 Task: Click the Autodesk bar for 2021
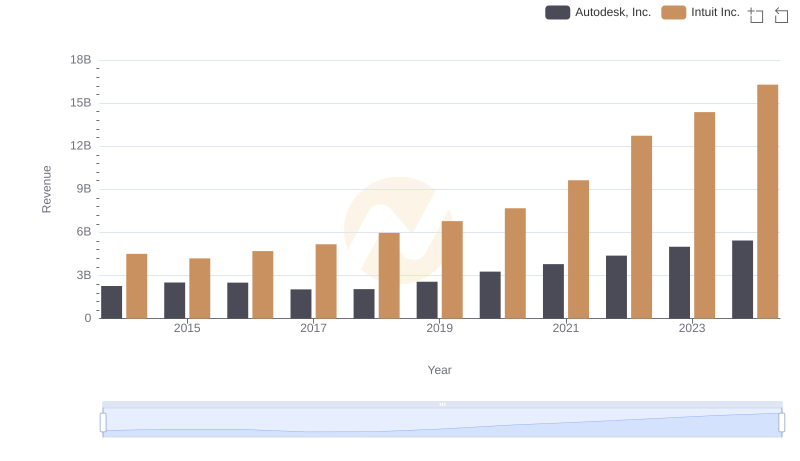[553, 291]
